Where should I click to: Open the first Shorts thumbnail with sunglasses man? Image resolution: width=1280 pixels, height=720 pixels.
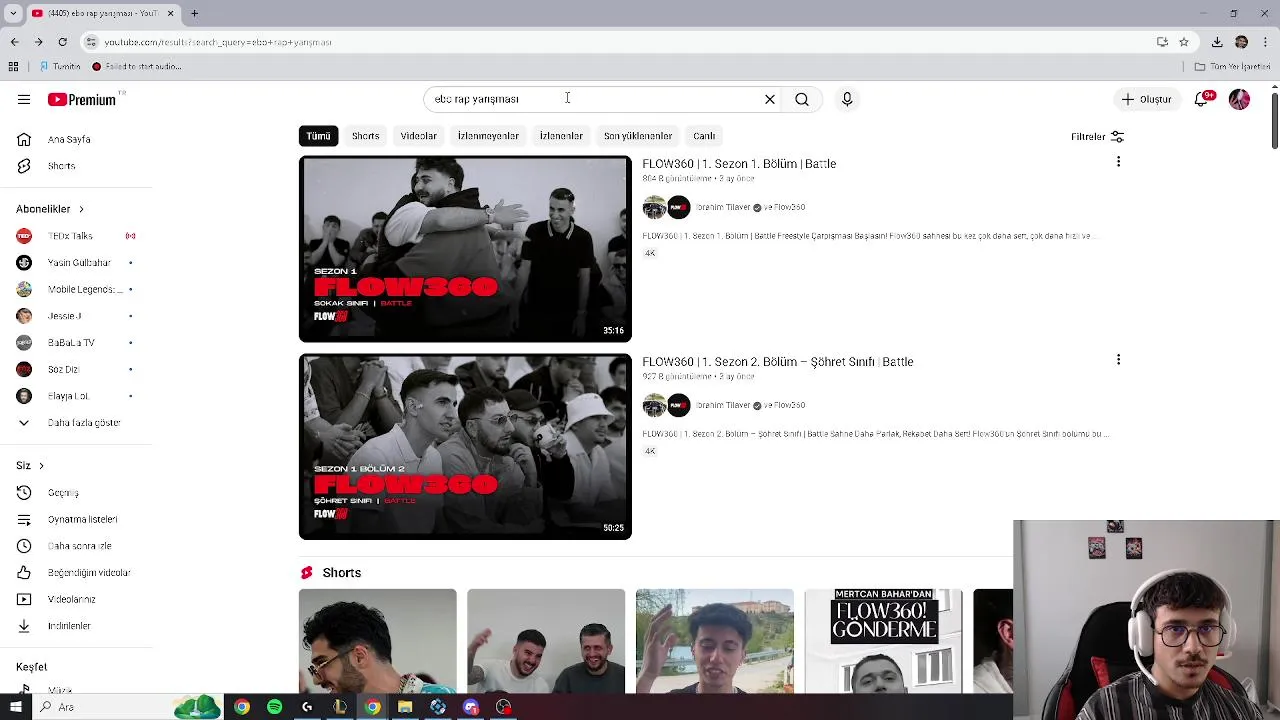[377, 641]
